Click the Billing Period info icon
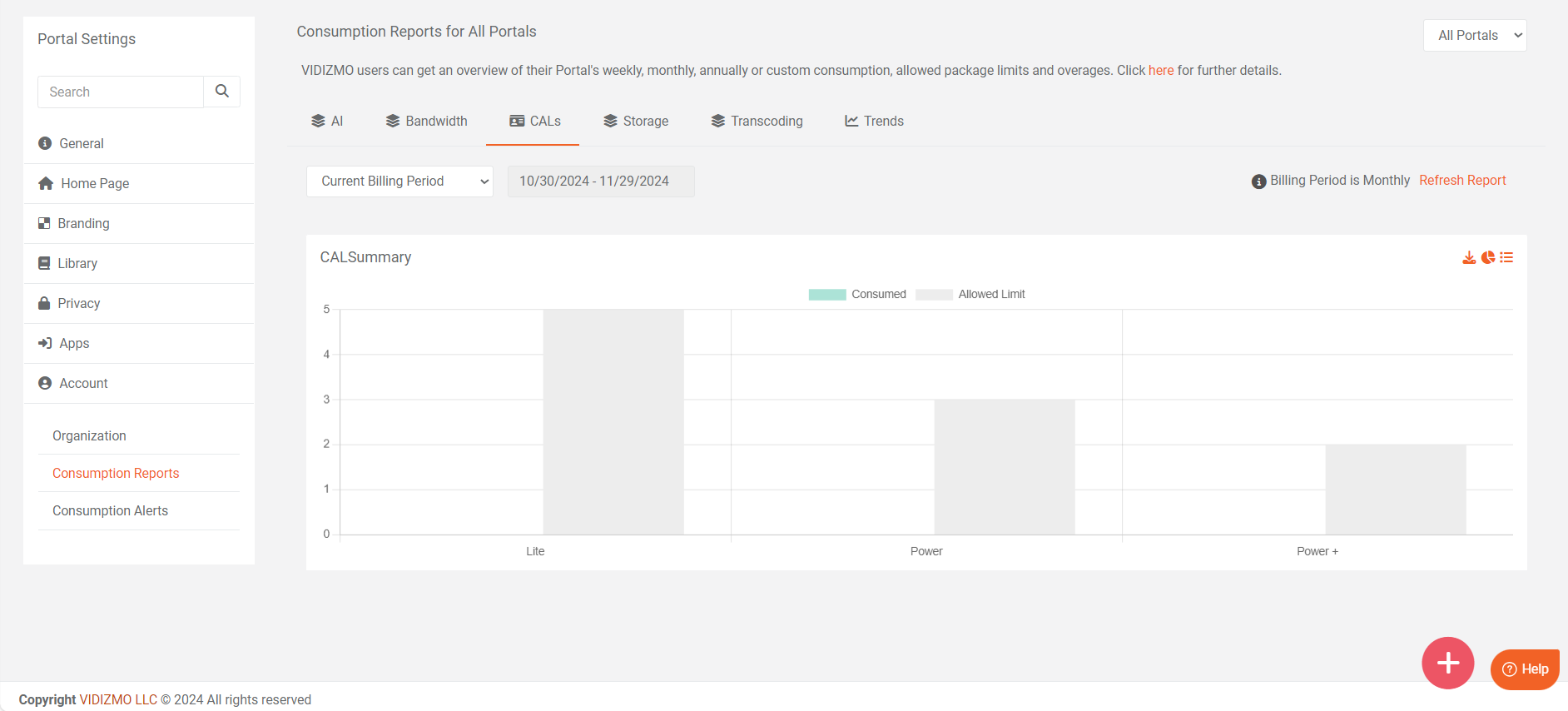Viewport: 1568px width, 711px height. coord(1258,181)
